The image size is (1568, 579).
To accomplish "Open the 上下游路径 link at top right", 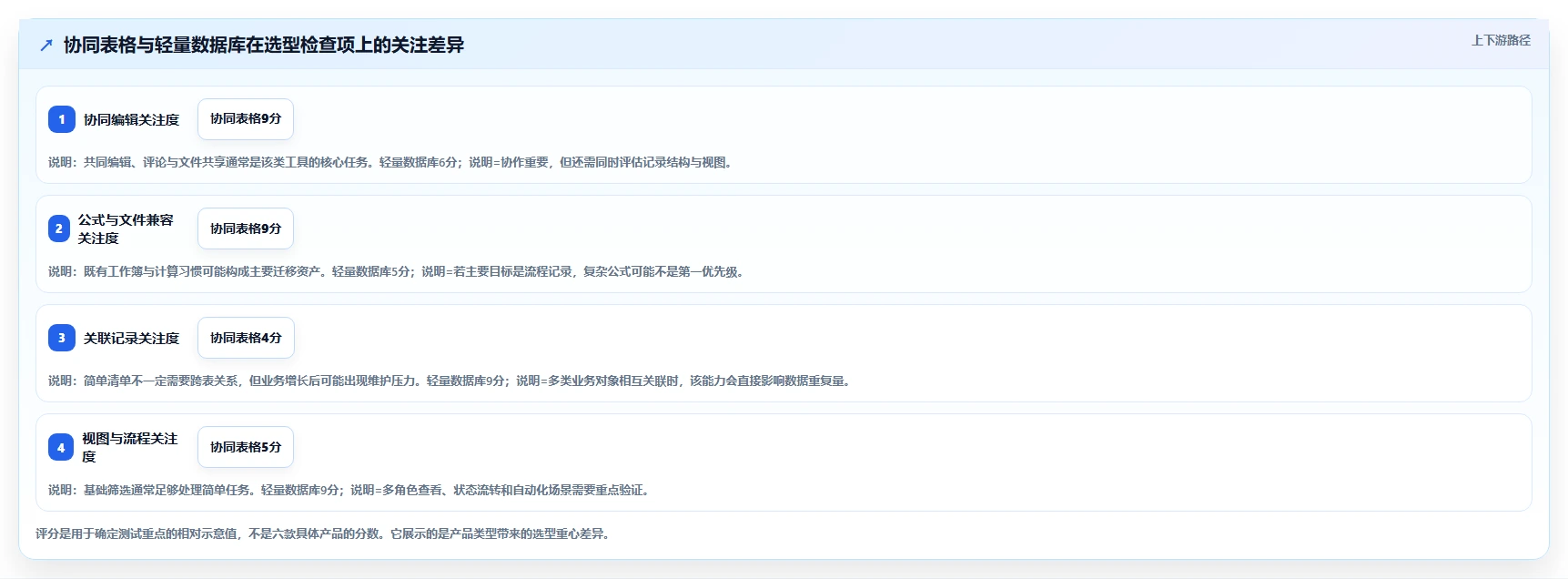I will 1501,40.
